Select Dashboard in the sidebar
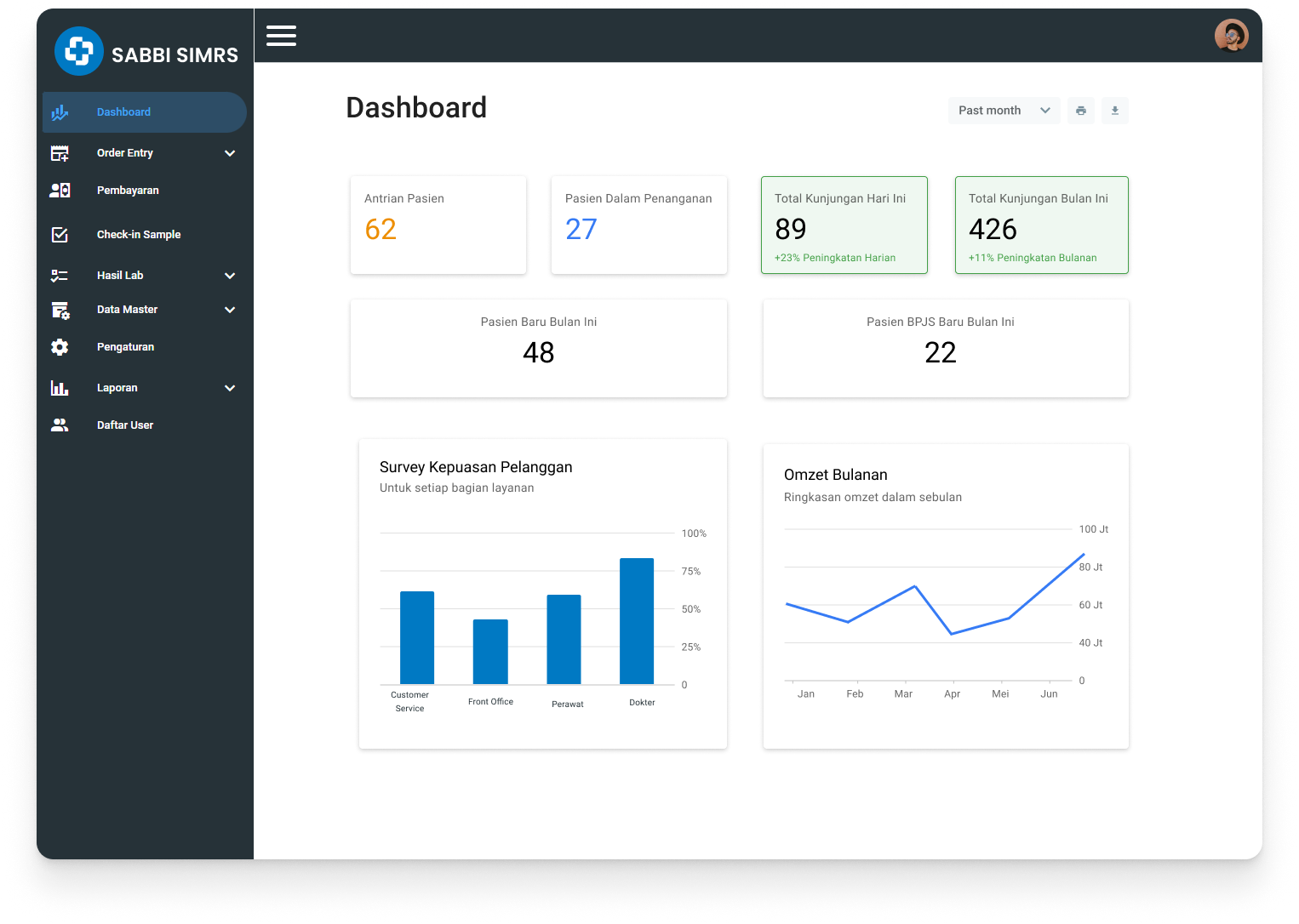1299x924 pixels. click(x=123, y=112)
